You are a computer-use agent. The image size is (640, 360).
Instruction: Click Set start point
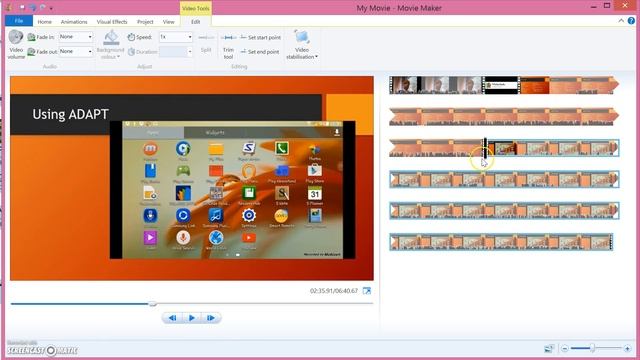260,38
